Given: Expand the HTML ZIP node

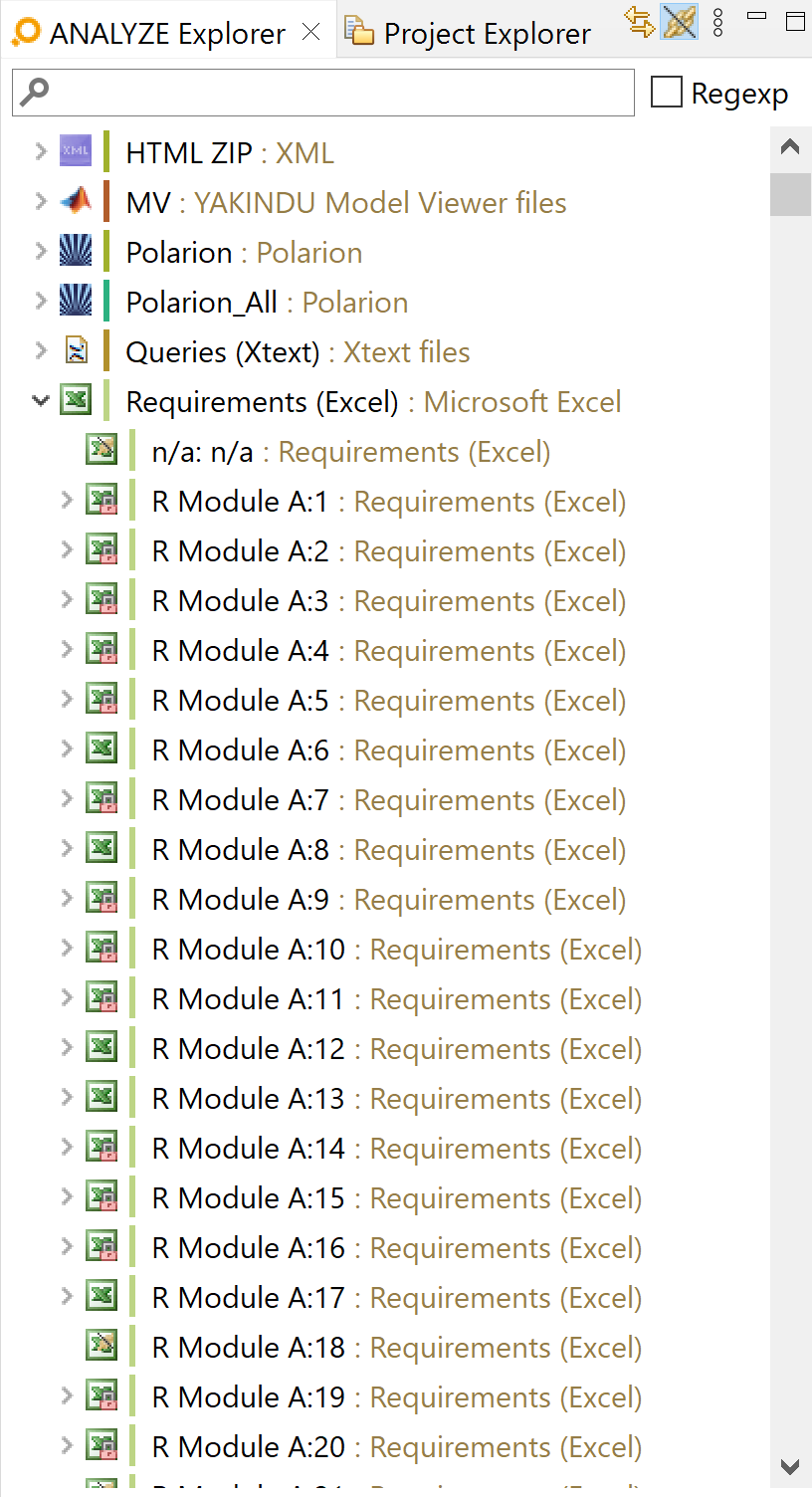Looking at the screenshot, I should coord(41,151).
